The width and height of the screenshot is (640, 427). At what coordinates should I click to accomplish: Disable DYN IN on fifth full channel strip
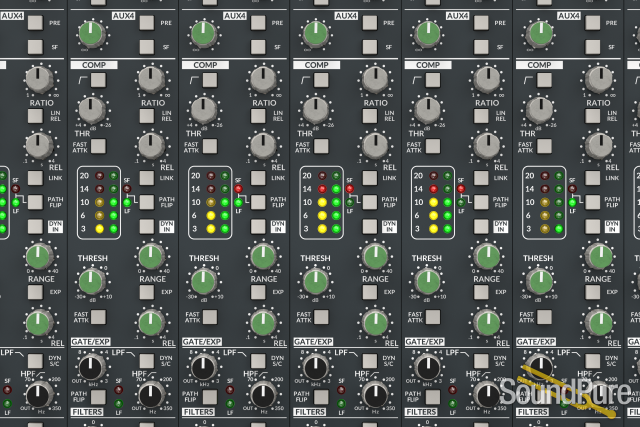click(x=592, y=226)
